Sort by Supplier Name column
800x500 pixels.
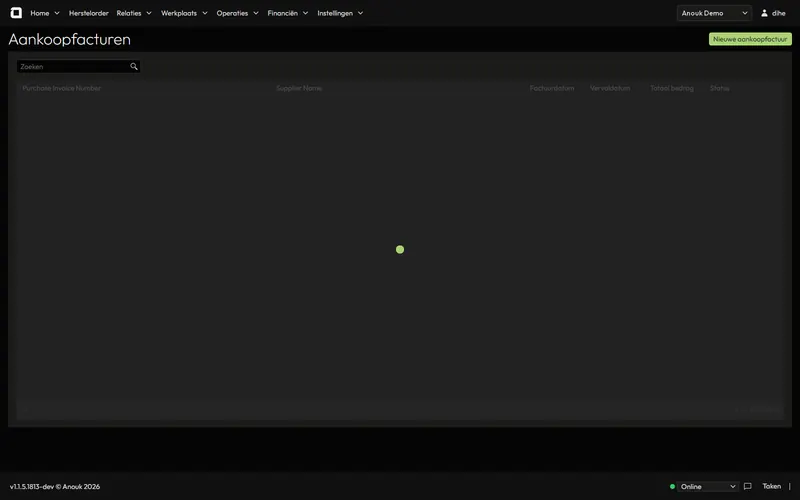click(299, 88)
